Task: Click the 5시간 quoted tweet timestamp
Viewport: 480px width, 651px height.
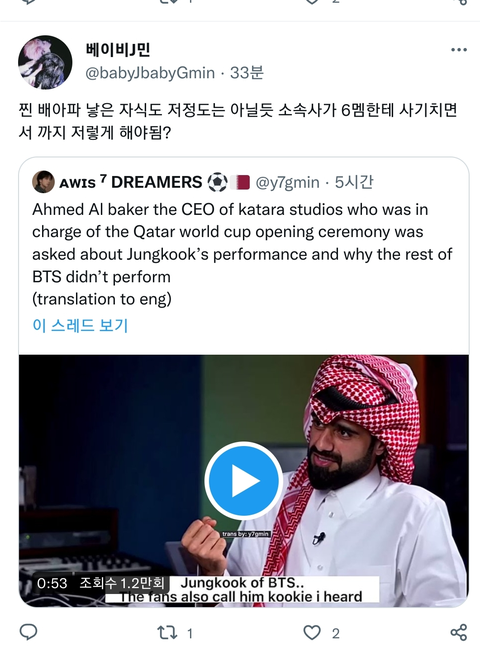Action: [x=354, y=182]
